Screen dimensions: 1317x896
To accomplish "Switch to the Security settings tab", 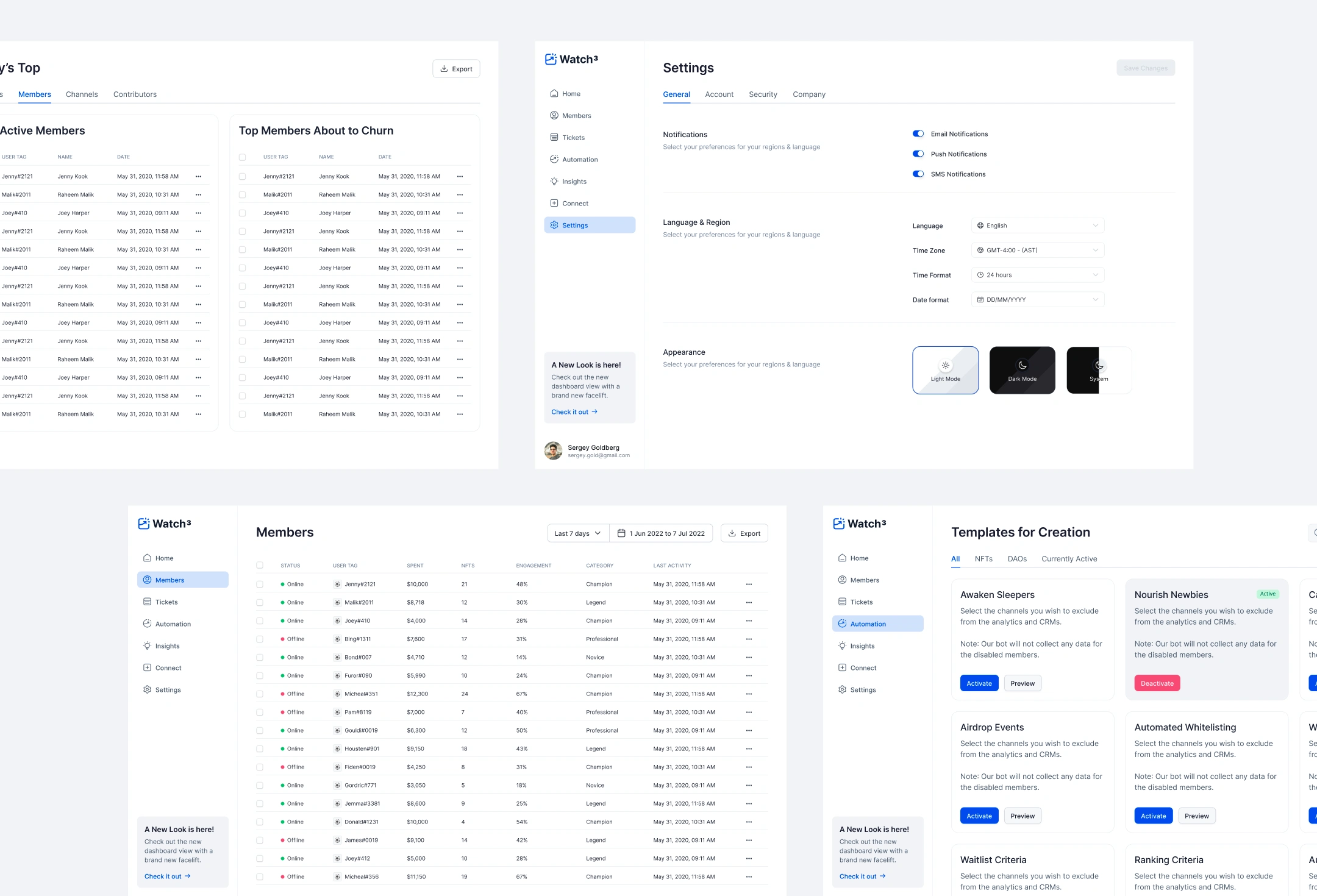I will [x=763, y=94].
